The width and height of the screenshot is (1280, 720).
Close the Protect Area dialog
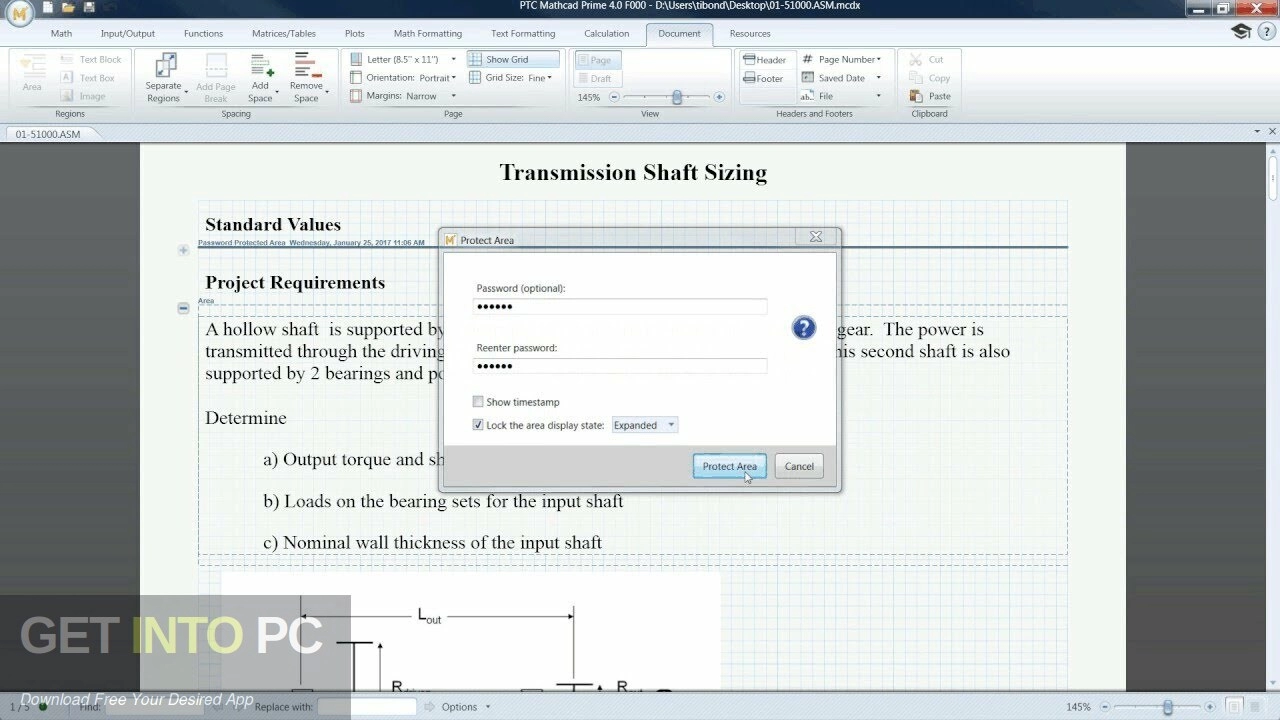click(816, 237)
